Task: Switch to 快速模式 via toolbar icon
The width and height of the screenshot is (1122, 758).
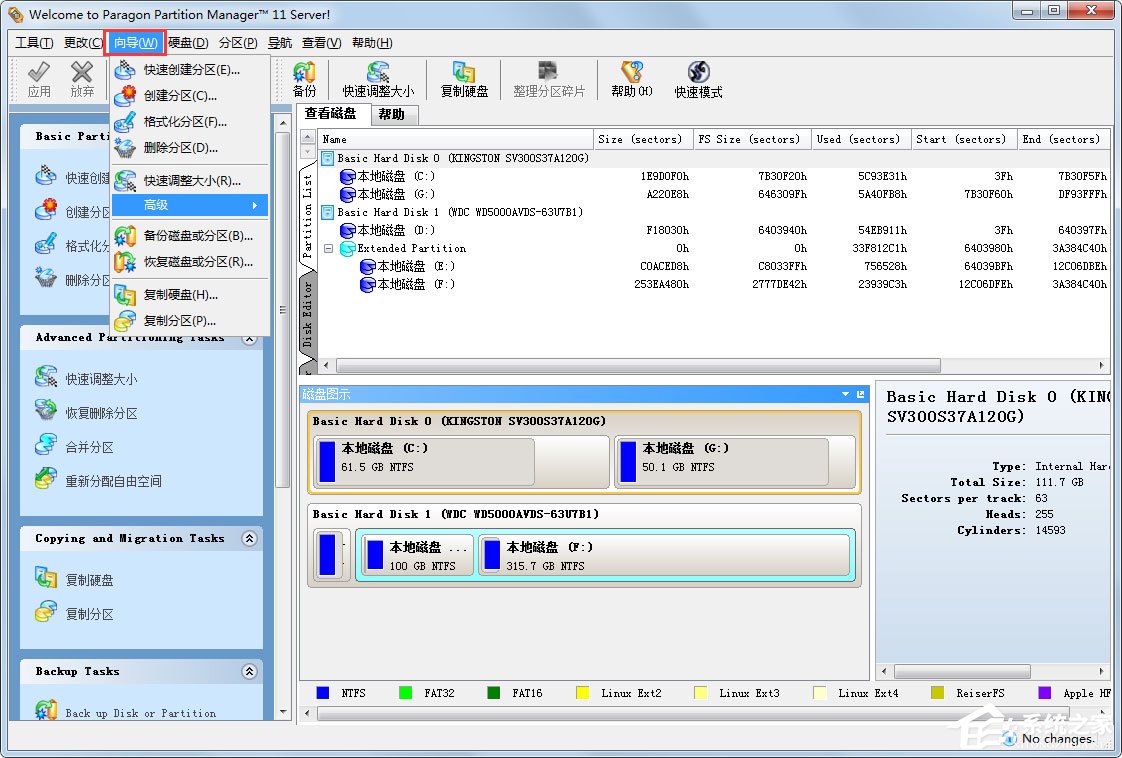Action: tap(698, 79)
